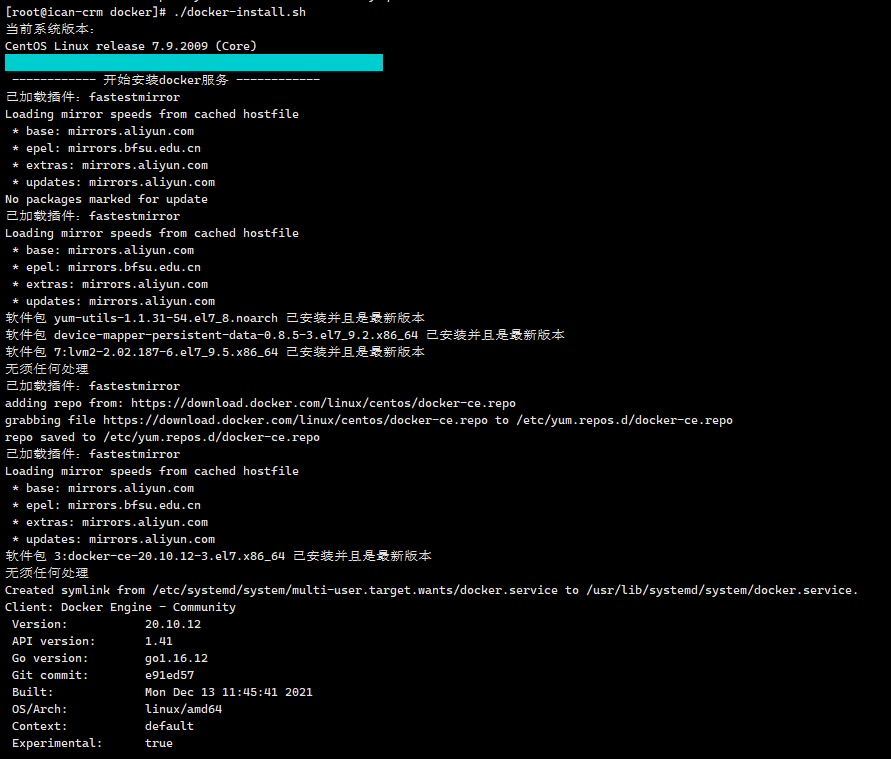
Task: Select the yum-utils-1.1.31-54.el7_8.noarch package line
Action: [215, 318]
